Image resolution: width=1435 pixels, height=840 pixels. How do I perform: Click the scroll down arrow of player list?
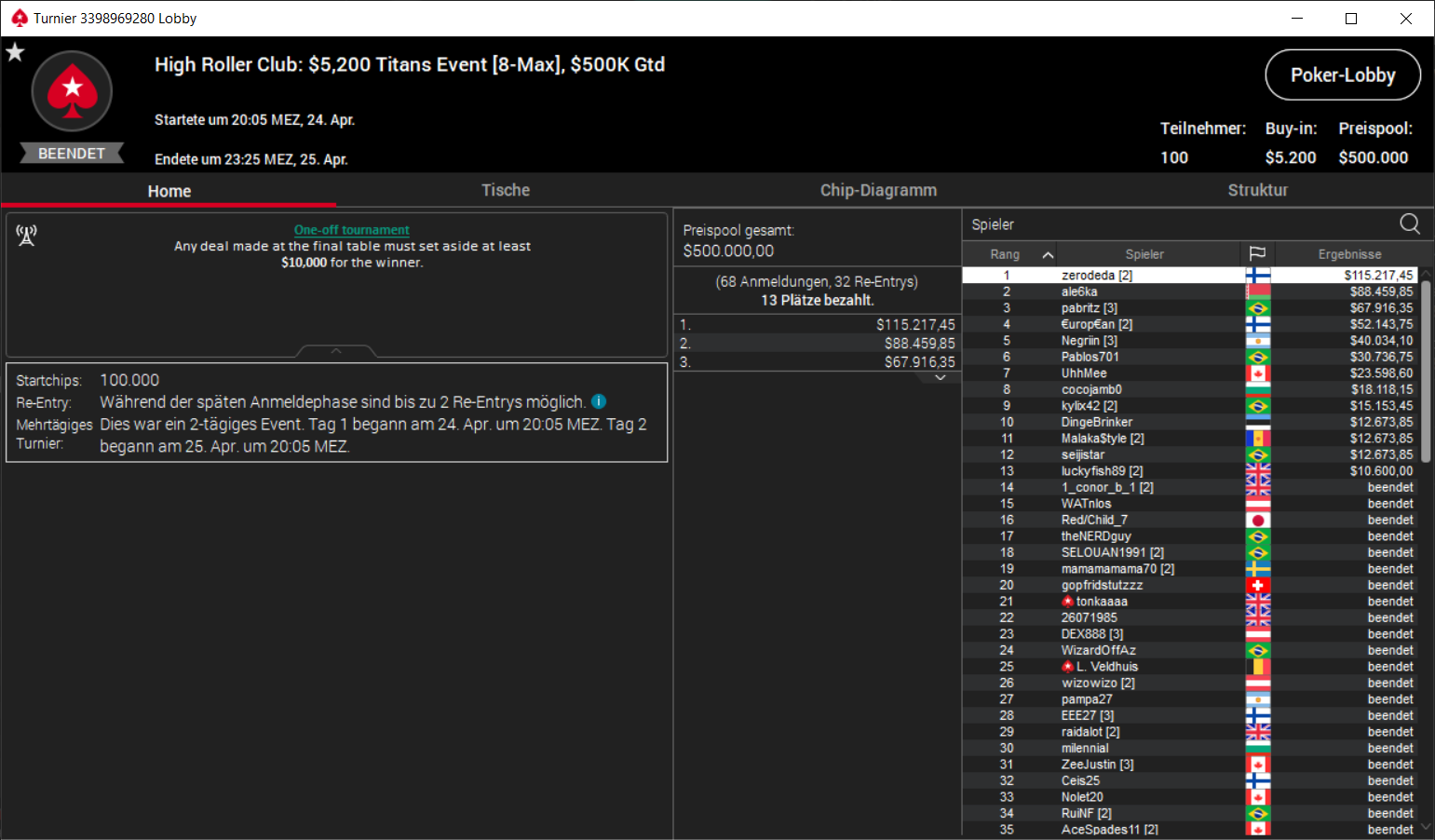[x=1426, y=827]
